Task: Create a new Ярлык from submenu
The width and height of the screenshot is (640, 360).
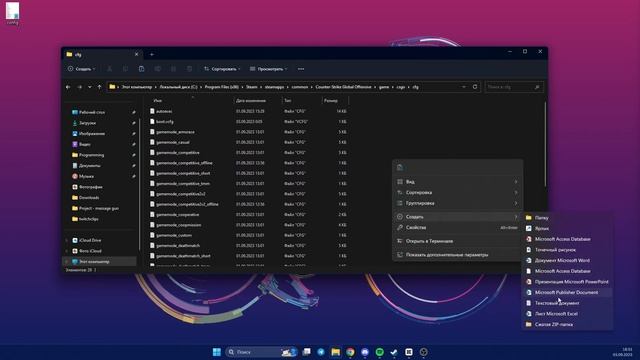Action: [568, 229]
